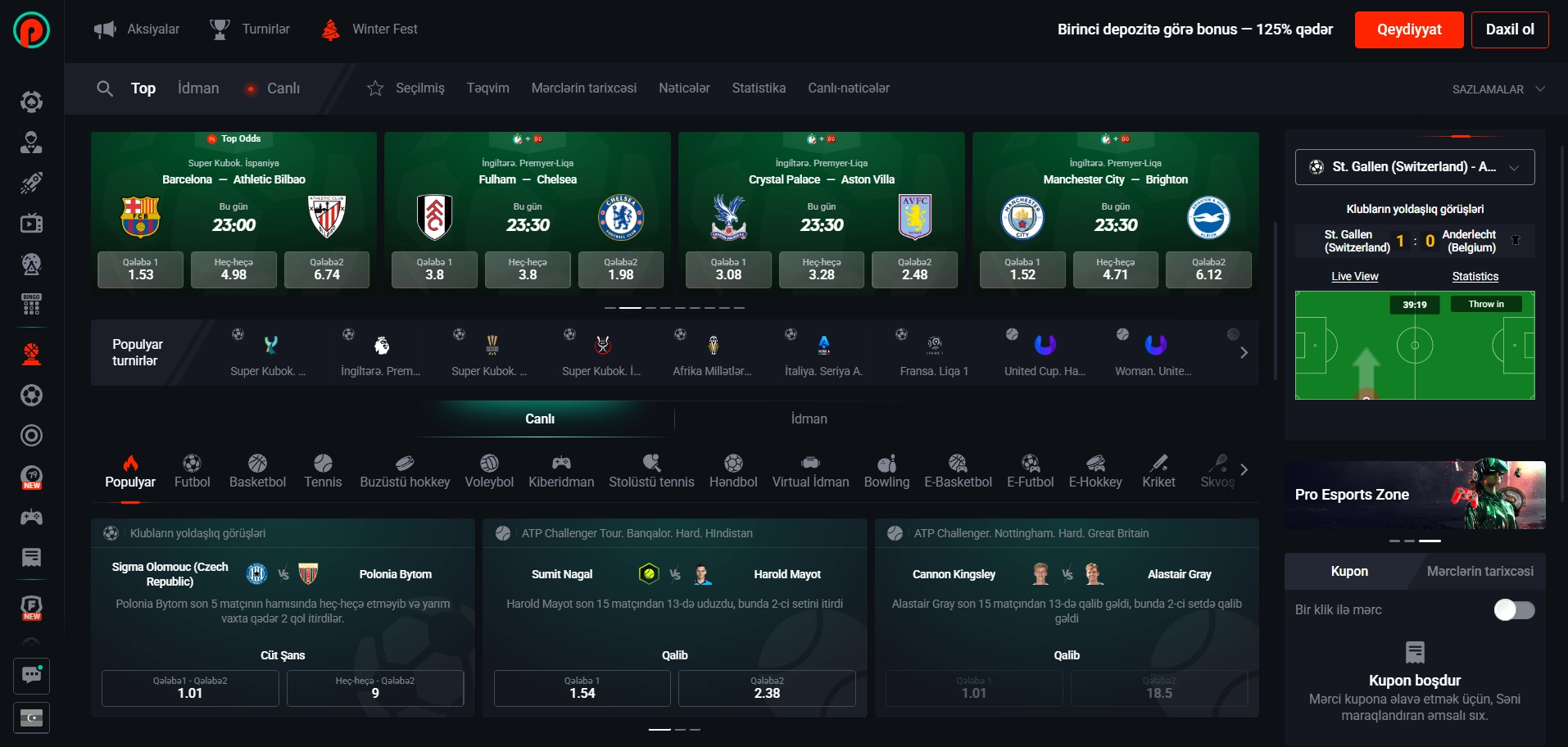The height and width of the screenshot is (747, 1568).
Task: Select Barcelona Qələbə 1 odds 1.53
Action: (x=140, y=269)
